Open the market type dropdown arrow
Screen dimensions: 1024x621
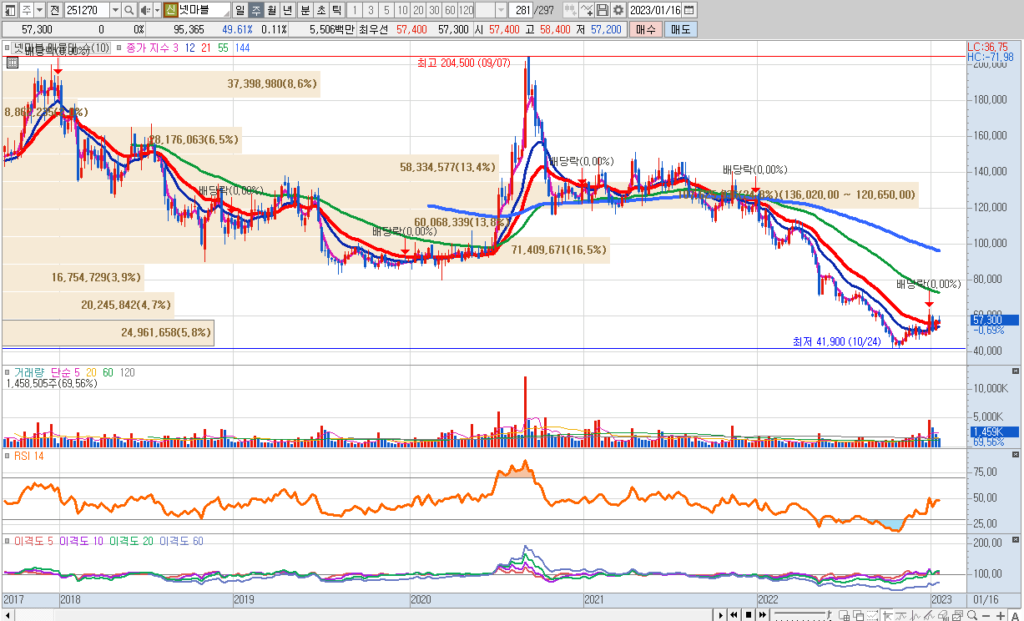pyautogui.click(x=40, y=10)
